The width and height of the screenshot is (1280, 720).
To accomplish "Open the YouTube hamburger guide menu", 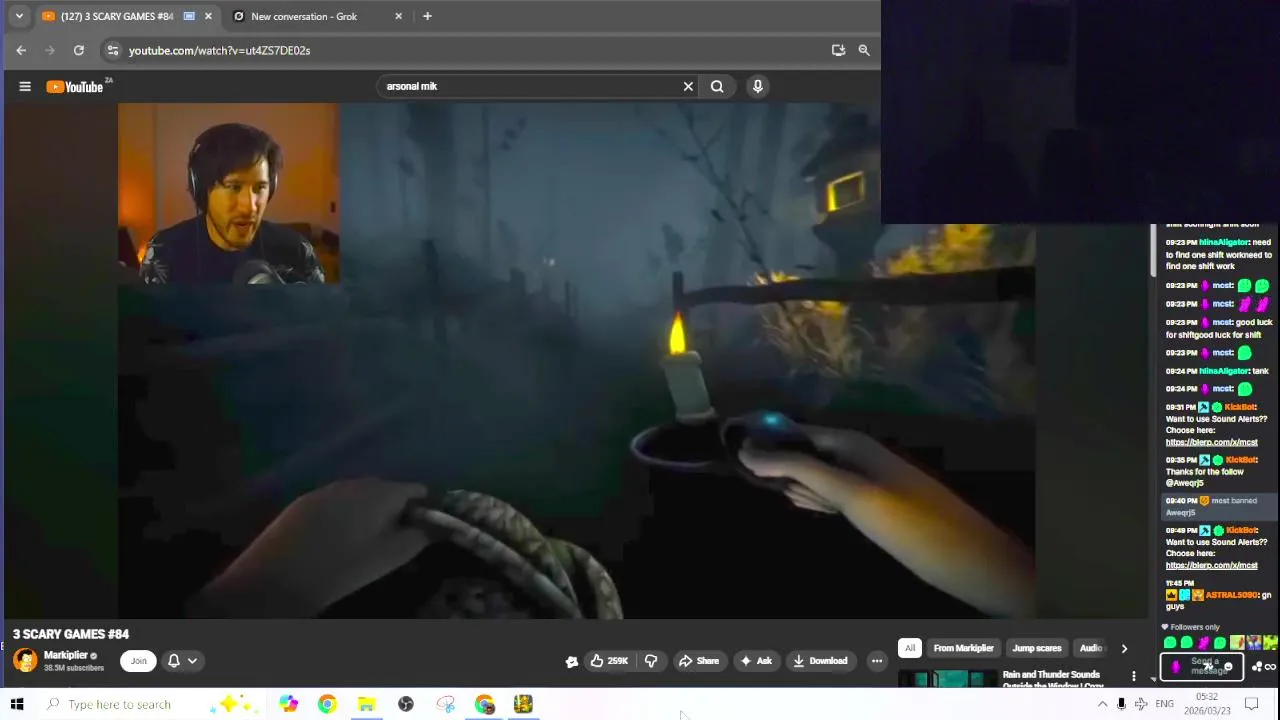I will (x=25, y=87).
